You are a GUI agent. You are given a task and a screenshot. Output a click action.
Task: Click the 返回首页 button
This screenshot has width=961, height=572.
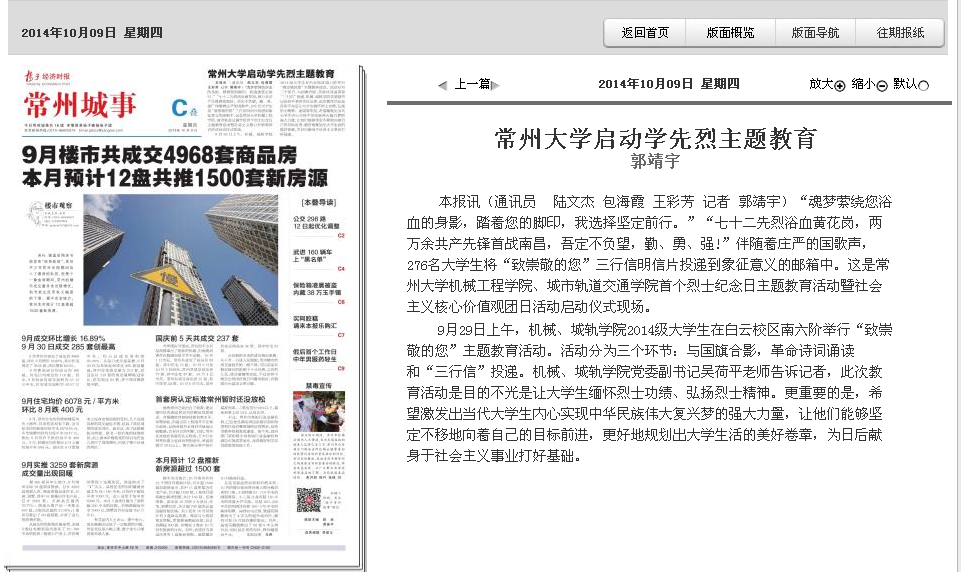[645, 32]
